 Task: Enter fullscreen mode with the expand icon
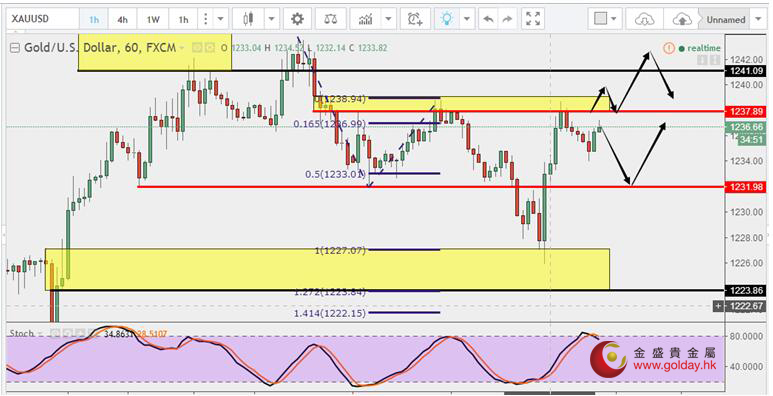click(533, 19)
